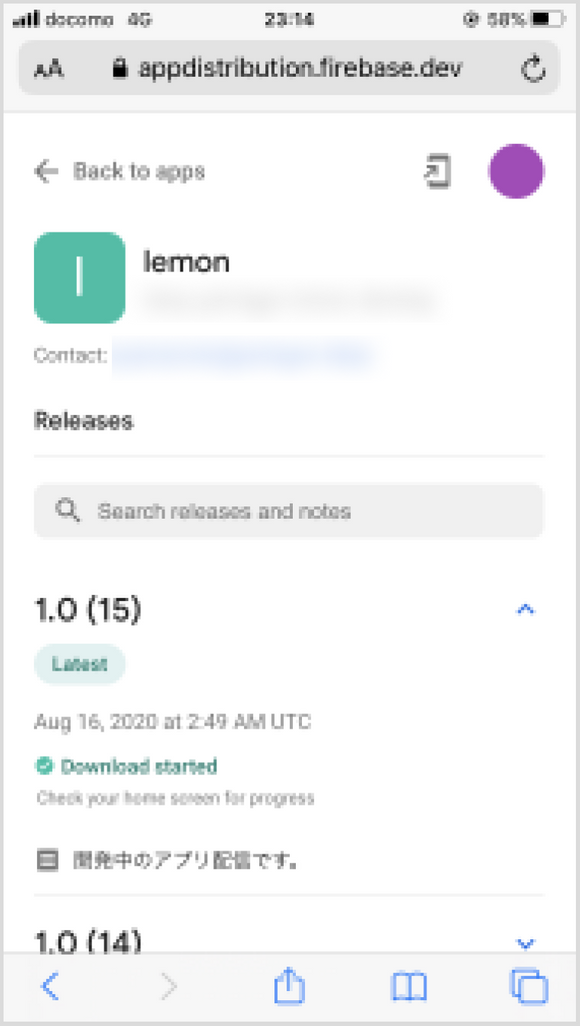Expand the 1.0 (14) release chevron

point(526,943)
